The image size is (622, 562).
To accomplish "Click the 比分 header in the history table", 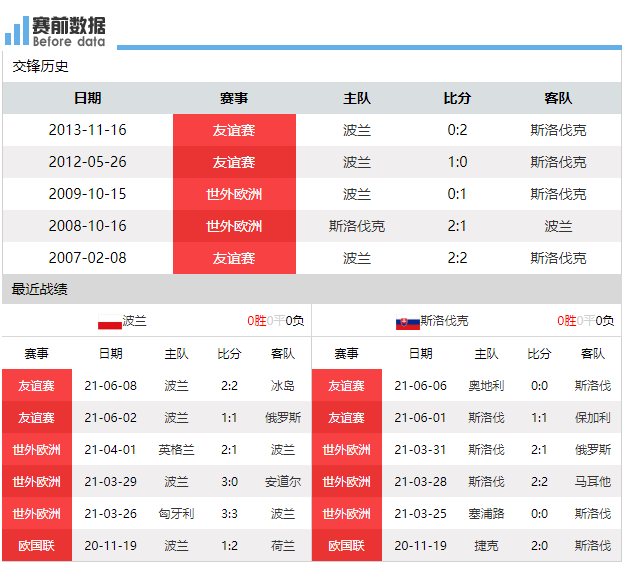I will [x=457, y=98].
